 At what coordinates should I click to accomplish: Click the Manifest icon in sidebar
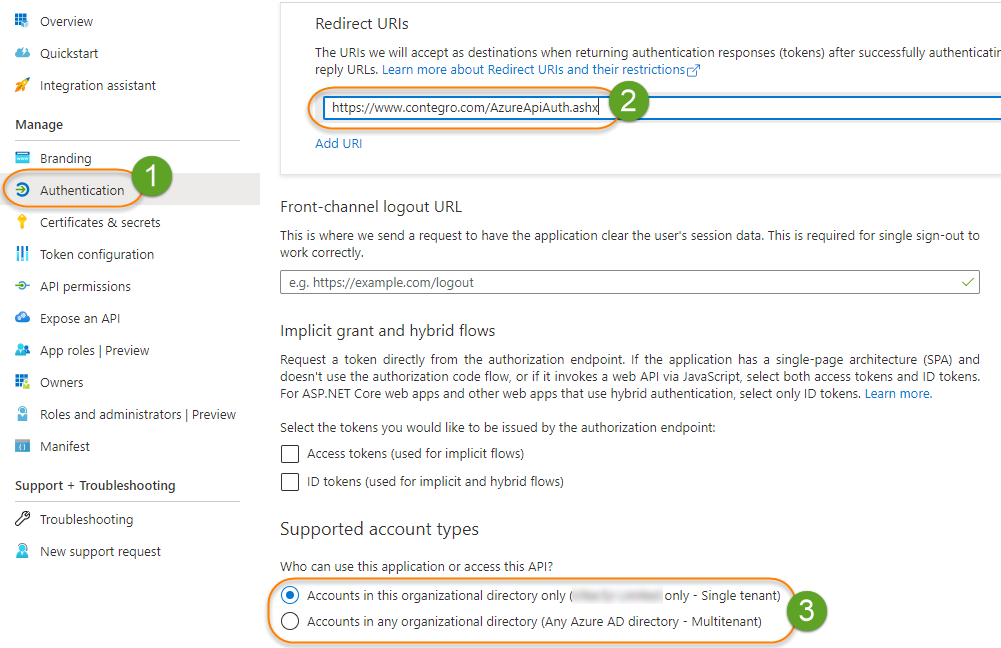click(22, 446)
